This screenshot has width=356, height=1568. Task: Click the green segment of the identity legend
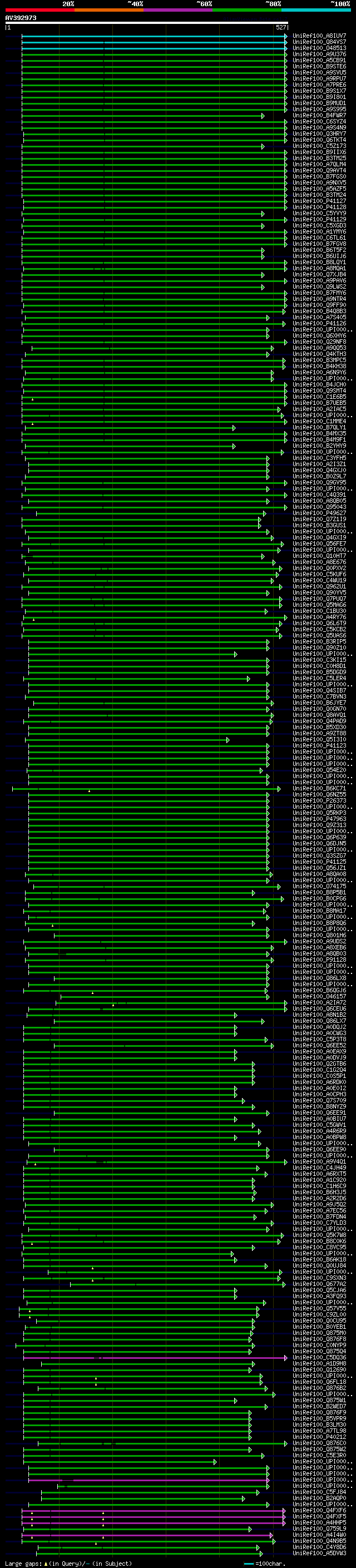pos(247,10)
